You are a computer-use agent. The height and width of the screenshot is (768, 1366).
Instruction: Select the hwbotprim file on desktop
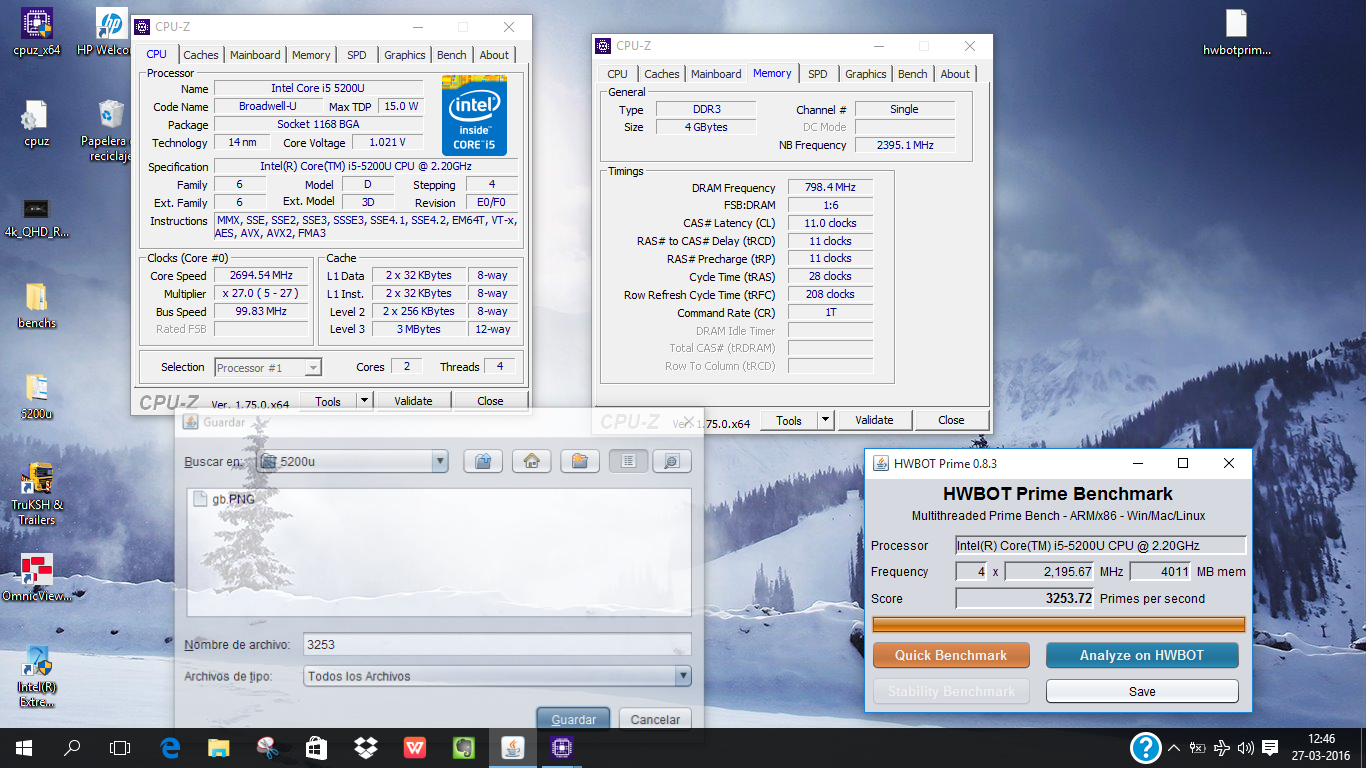pos(1237,32)
